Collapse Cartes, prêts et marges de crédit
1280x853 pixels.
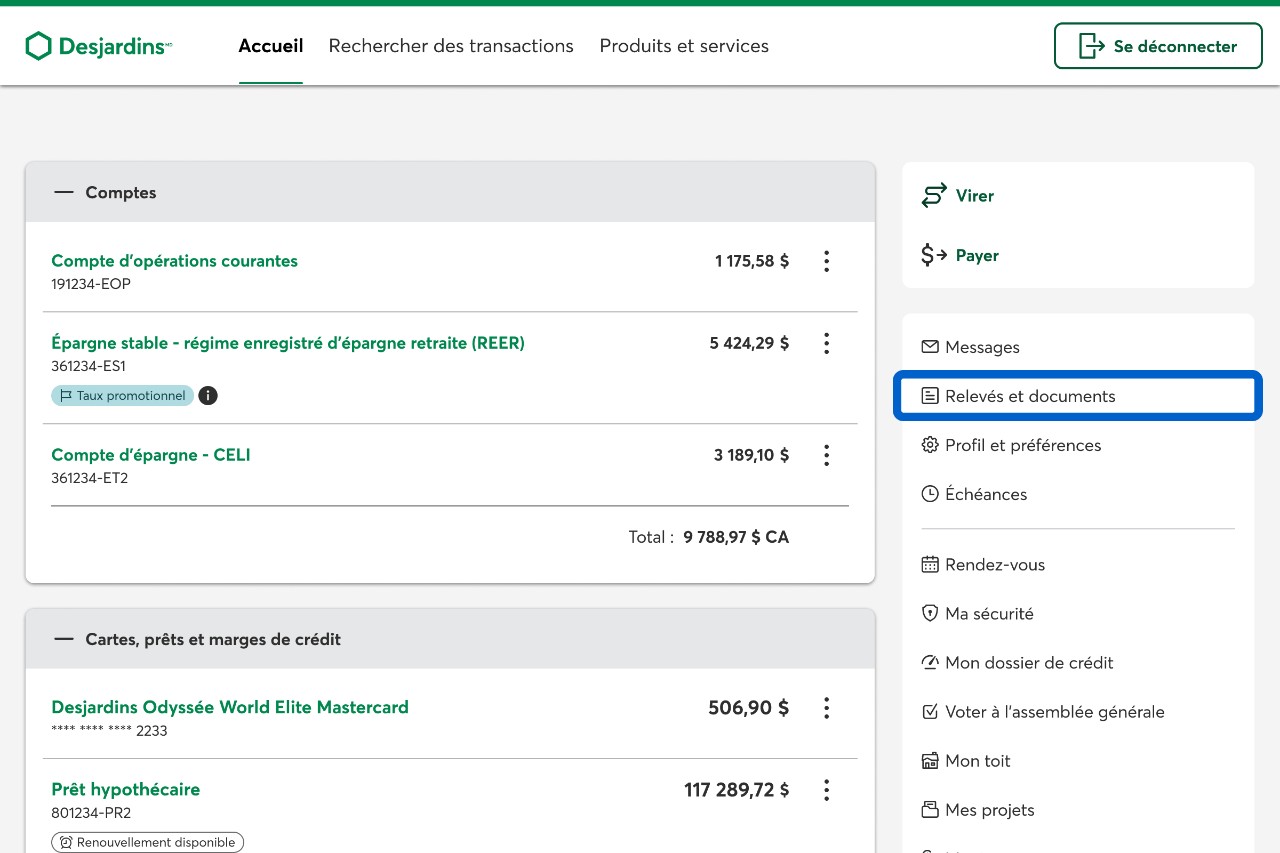[x=65, y=640]
